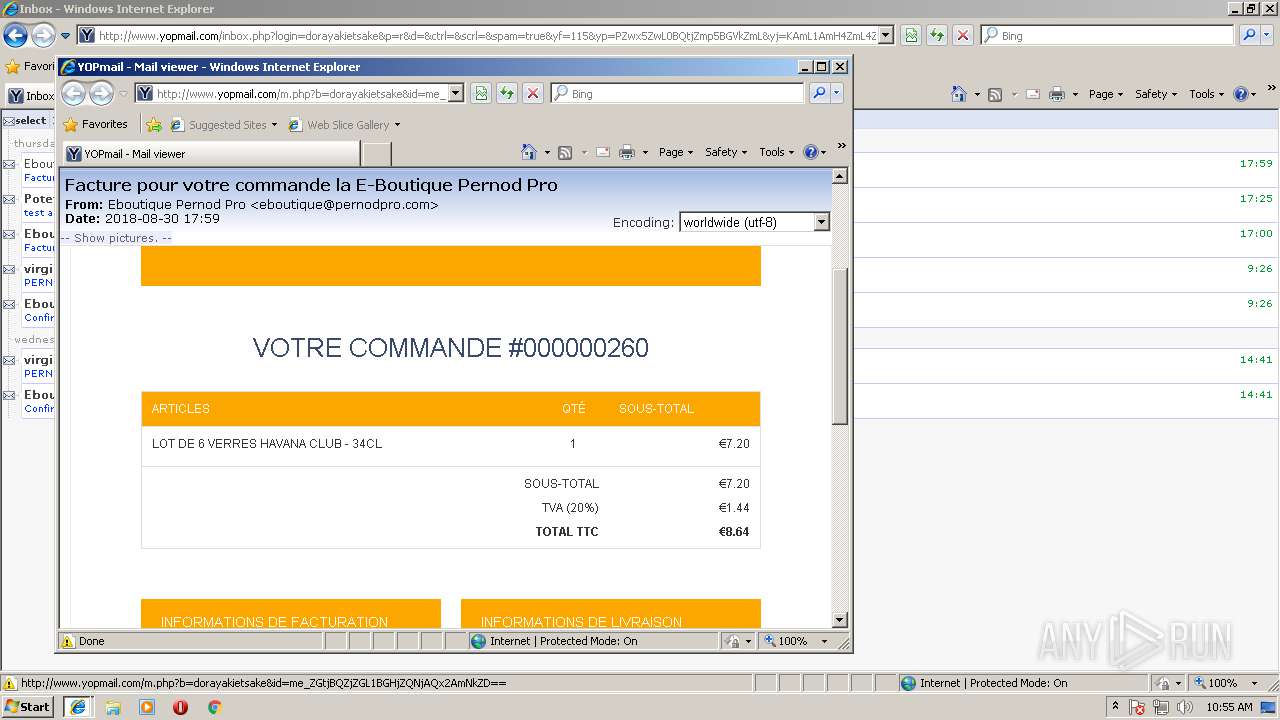Viewport: 1280px width, 720px height.
Task: Open Help icon in Inbox window toolbar
Action: tap(1240, 94)
